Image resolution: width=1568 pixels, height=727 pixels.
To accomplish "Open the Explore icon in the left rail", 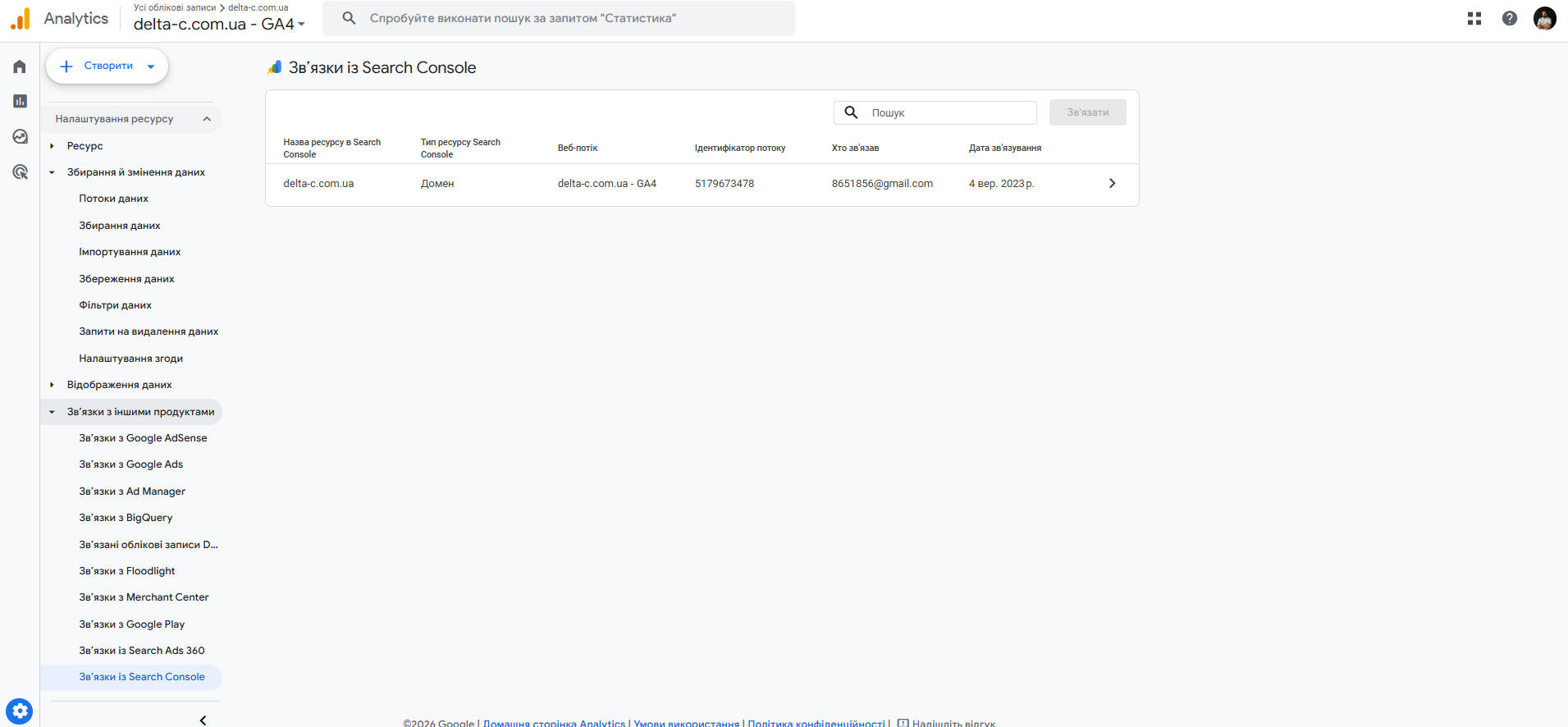I will tap(20, 136).
